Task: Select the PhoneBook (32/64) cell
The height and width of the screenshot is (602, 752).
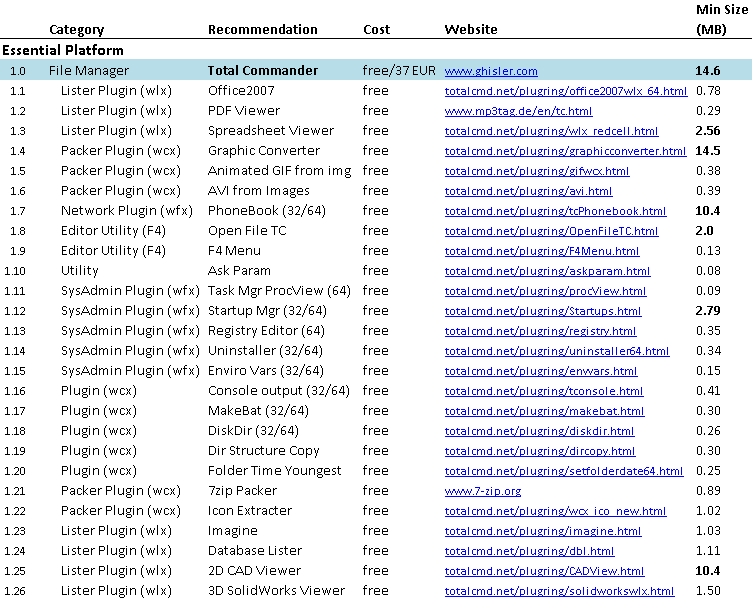Action: [267, 211]
